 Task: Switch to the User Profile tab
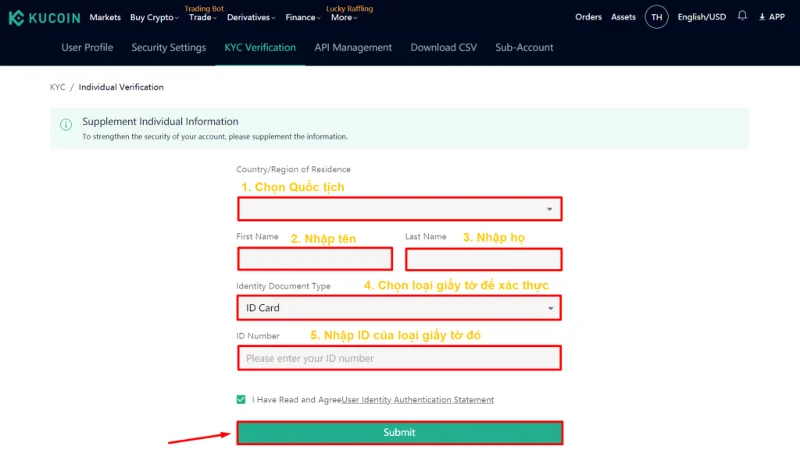pos(87,47)
